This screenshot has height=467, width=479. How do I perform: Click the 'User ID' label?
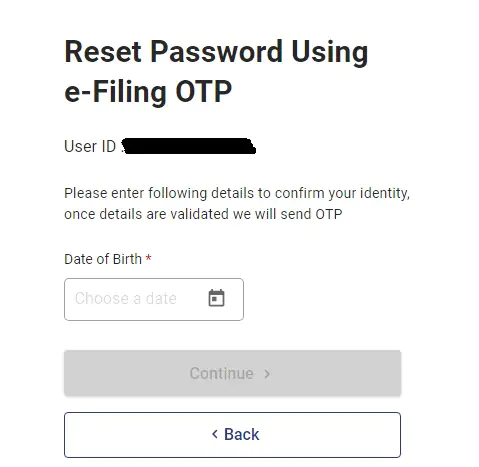click(90, 146)
